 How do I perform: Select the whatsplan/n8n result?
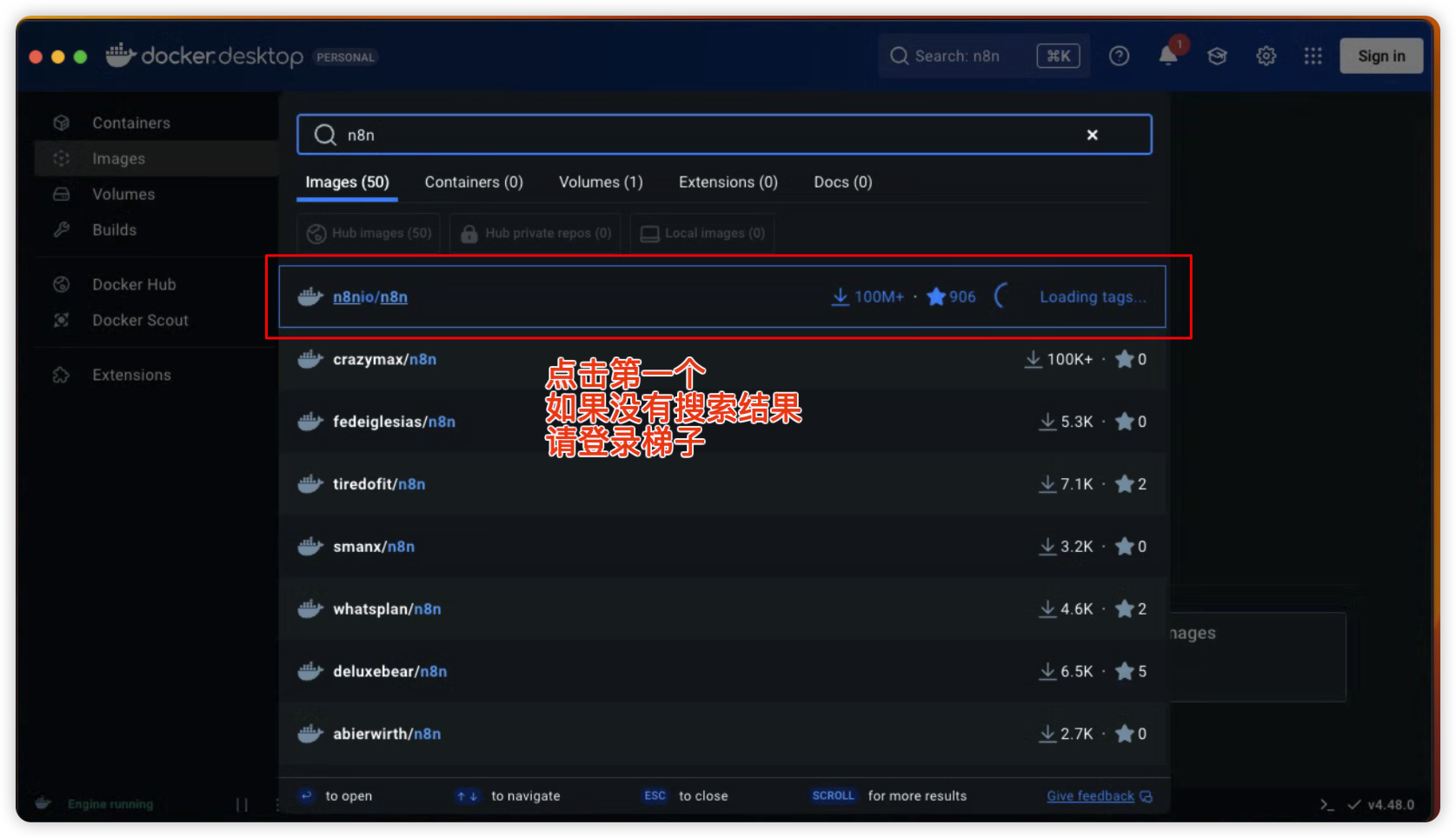tap(722, 609)
